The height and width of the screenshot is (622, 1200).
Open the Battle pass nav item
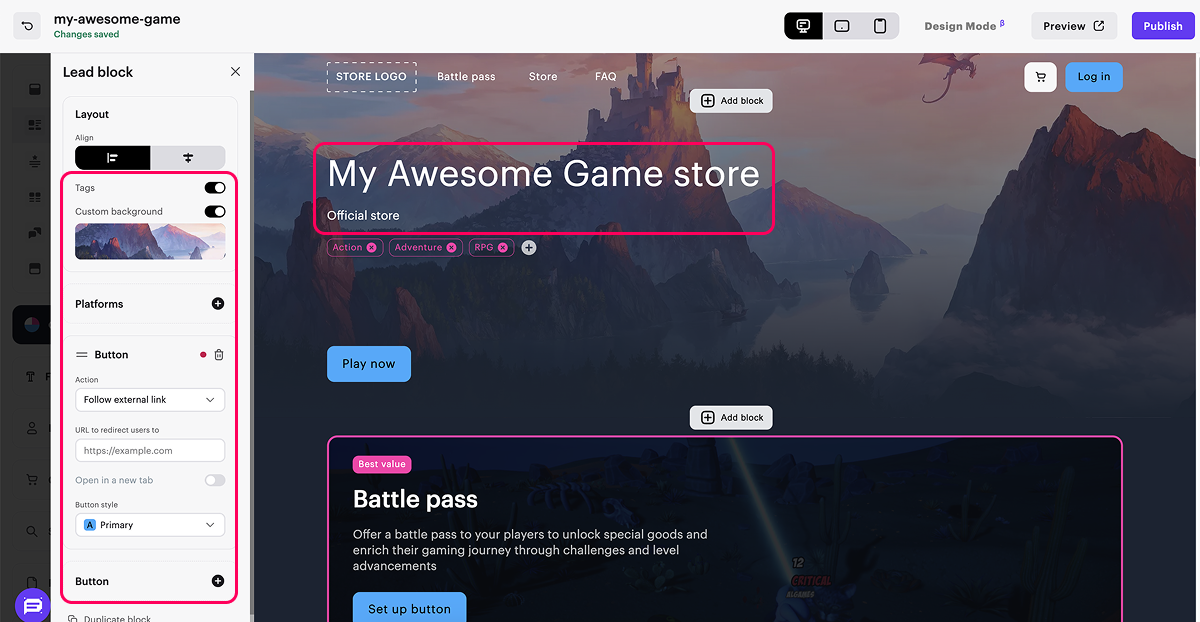(466, 77)
